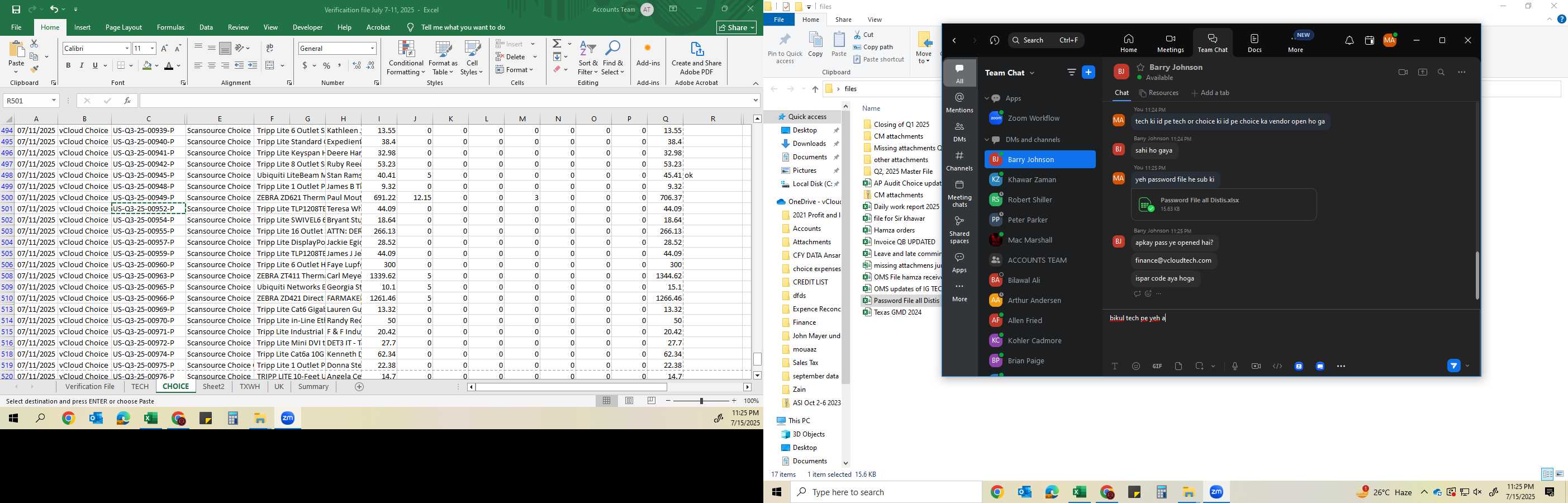Collapse the Apps section in Zoom
Screen dimensions: 1568x503
(x=987, y=98)
